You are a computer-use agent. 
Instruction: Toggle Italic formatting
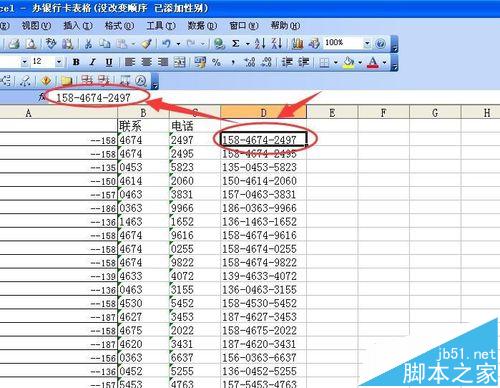coord(92,62)
